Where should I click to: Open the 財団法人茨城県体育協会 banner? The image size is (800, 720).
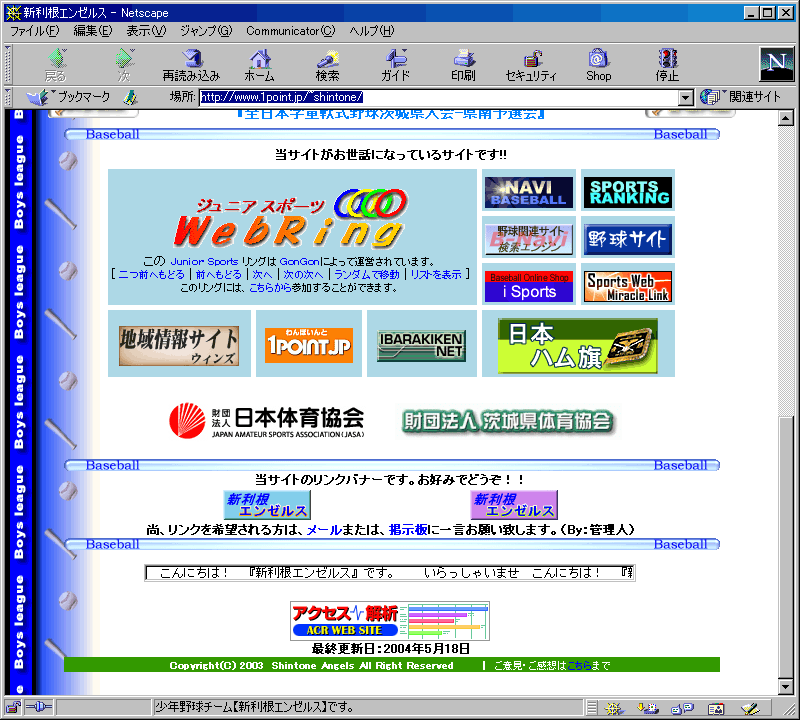508,421
